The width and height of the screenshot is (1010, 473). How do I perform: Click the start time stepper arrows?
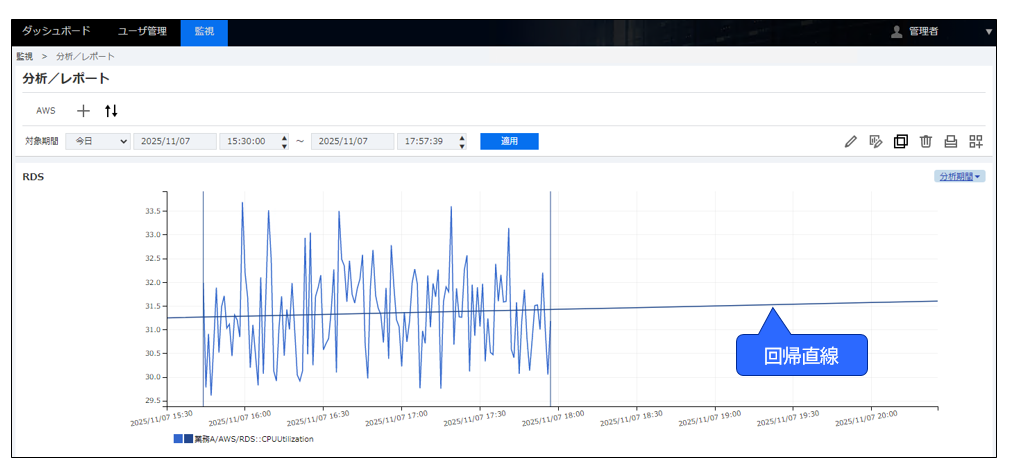(x=285, y=142)
